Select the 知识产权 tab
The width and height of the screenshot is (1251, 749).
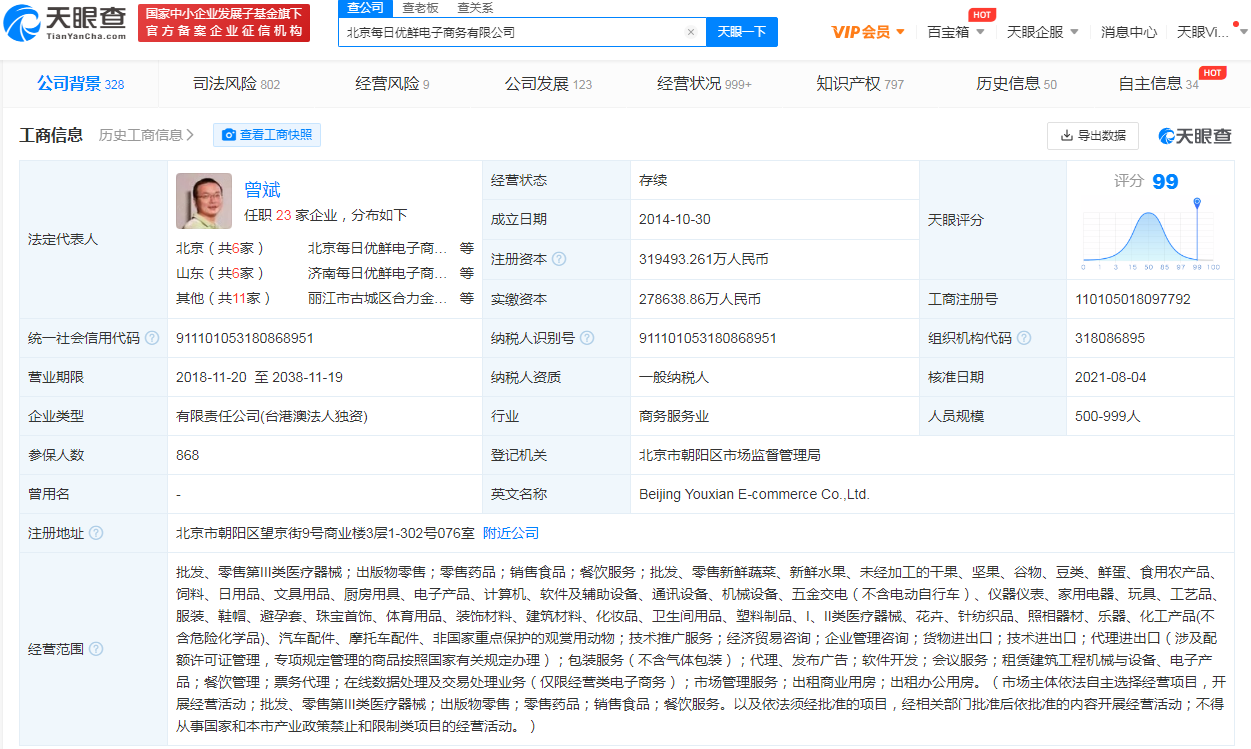click(859, 84)
